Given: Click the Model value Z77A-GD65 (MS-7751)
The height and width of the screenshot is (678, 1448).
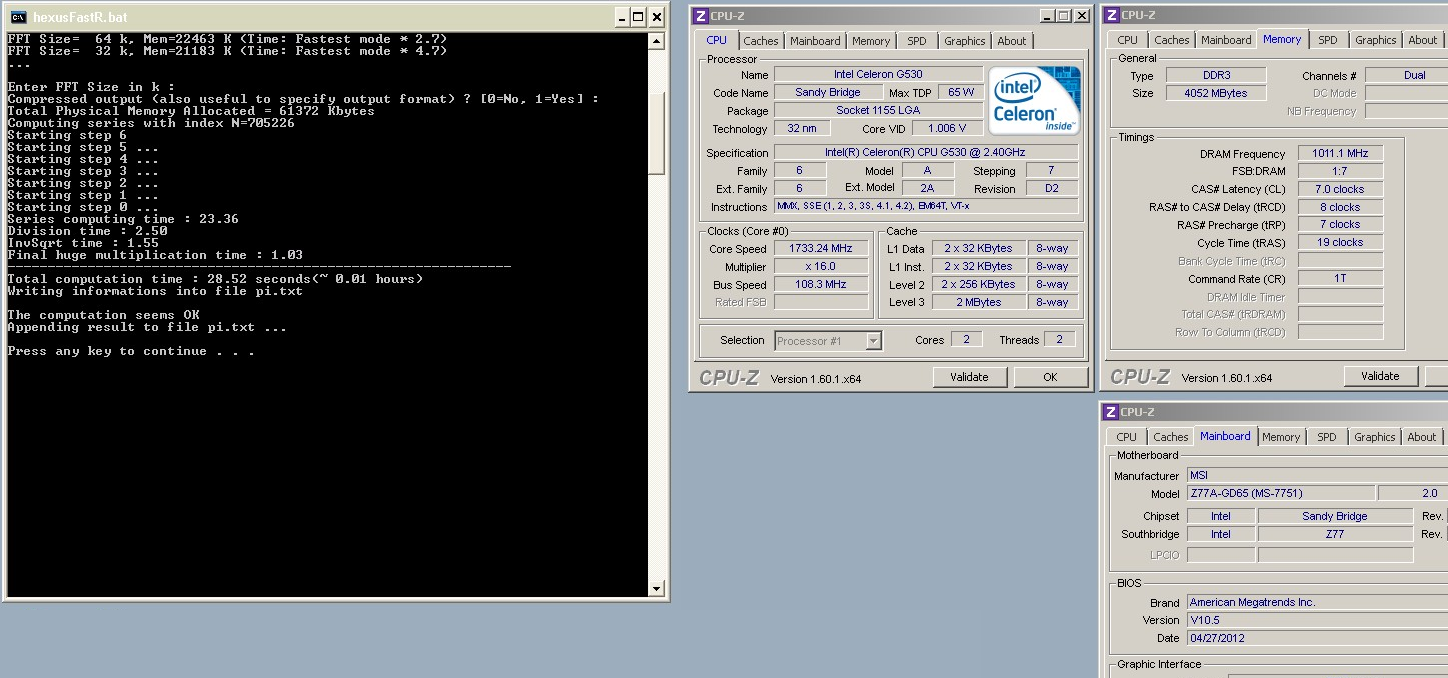Looking at the screenshot, I should tap(1280, 493).
